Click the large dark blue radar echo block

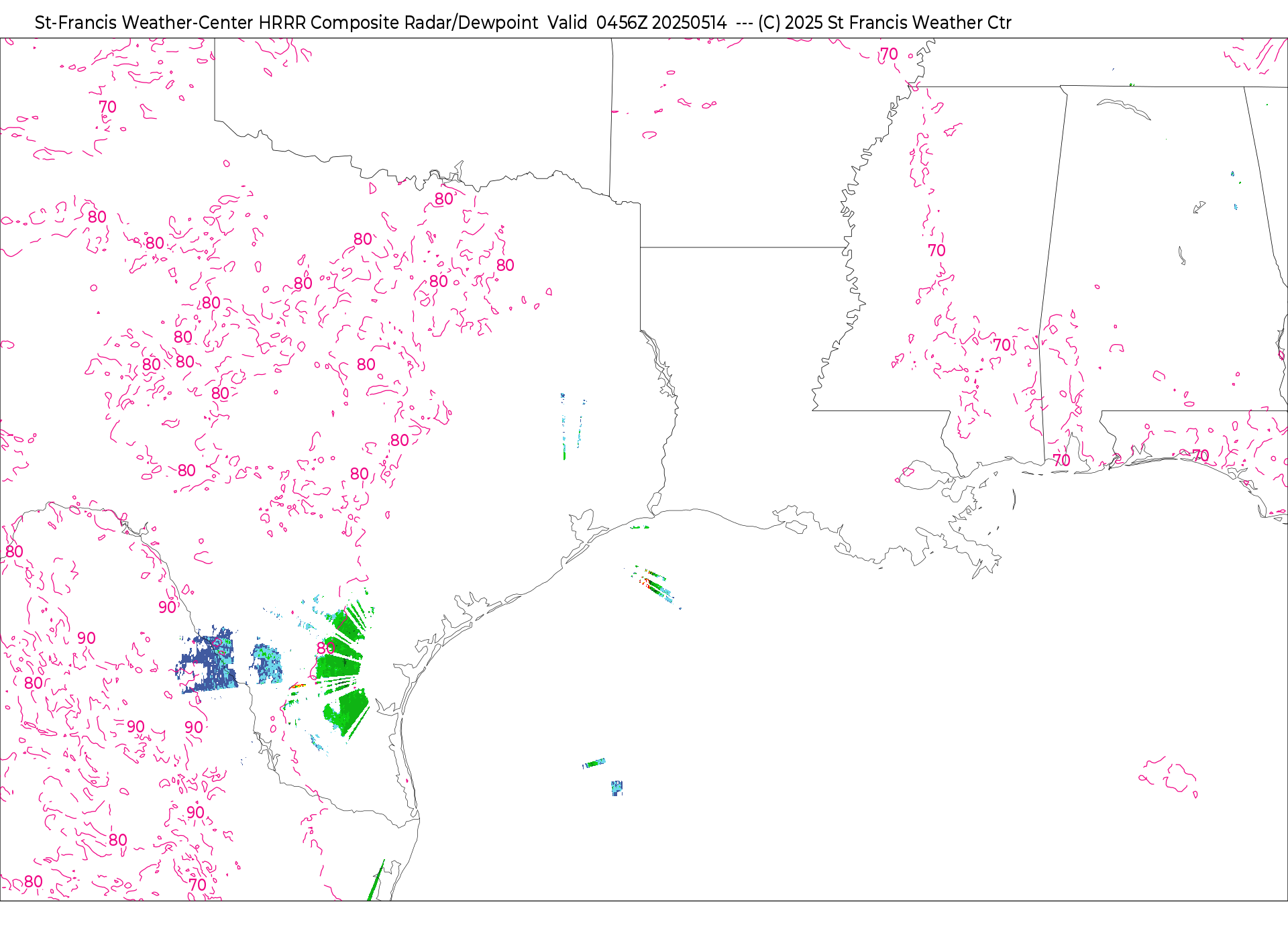point(207,660)
